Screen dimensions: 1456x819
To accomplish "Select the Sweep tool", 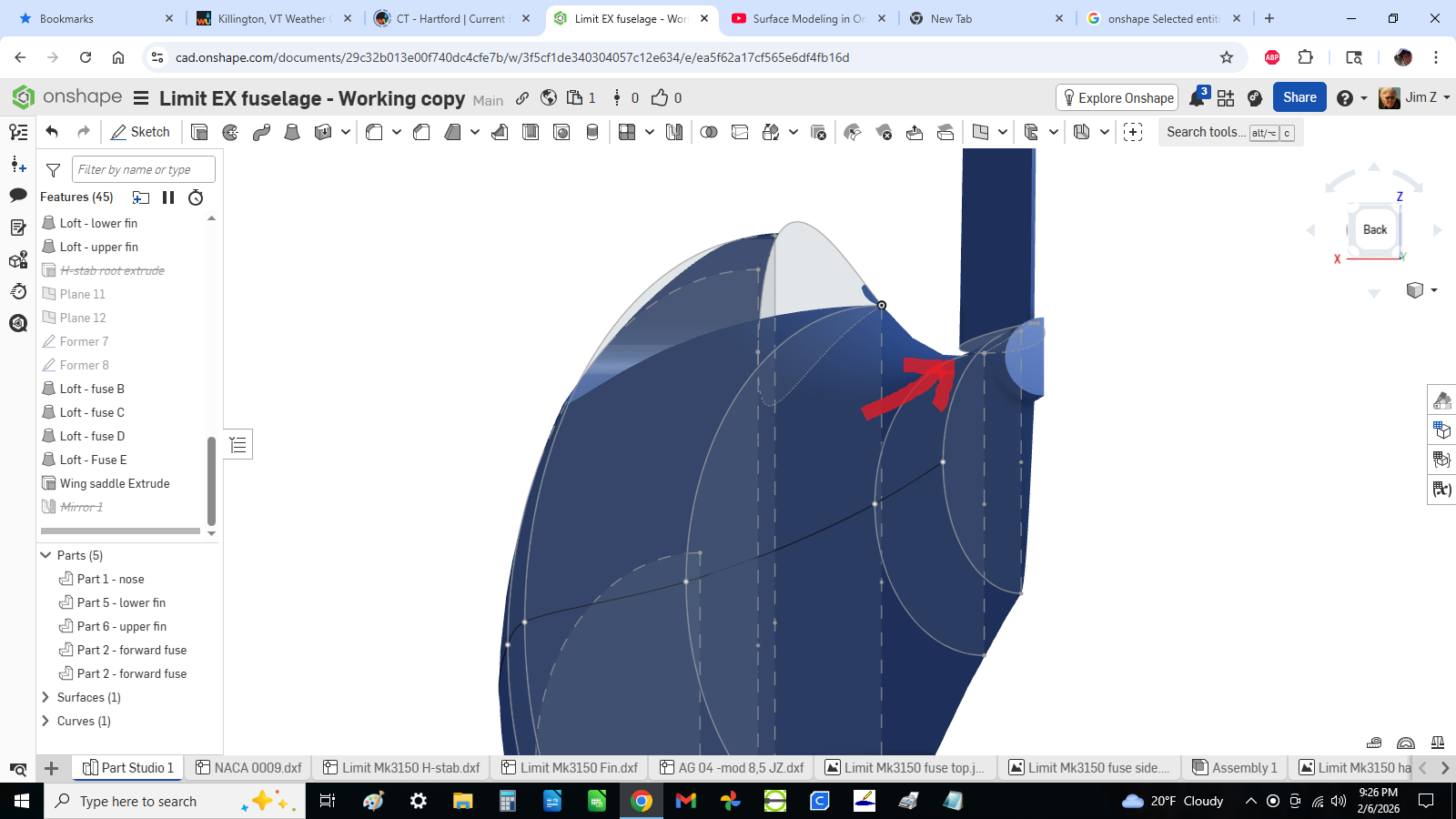I will pos(261,132).
